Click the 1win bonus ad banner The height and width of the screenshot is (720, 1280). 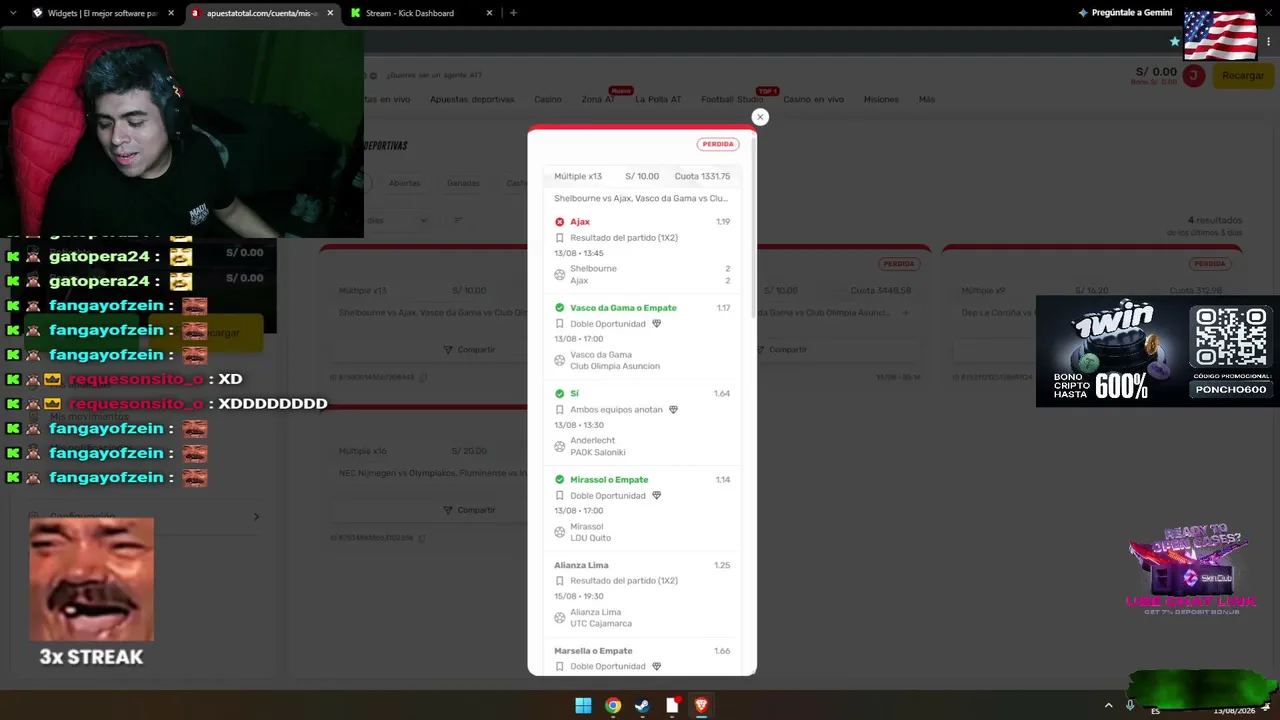tap(1157, 351)
